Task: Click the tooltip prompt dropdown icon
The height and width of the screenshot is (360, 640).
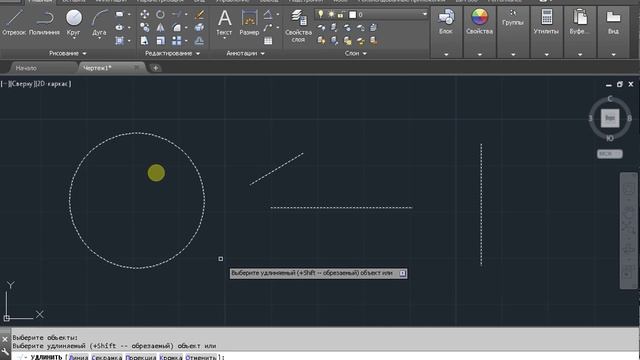Action: [x=402, y=273]
